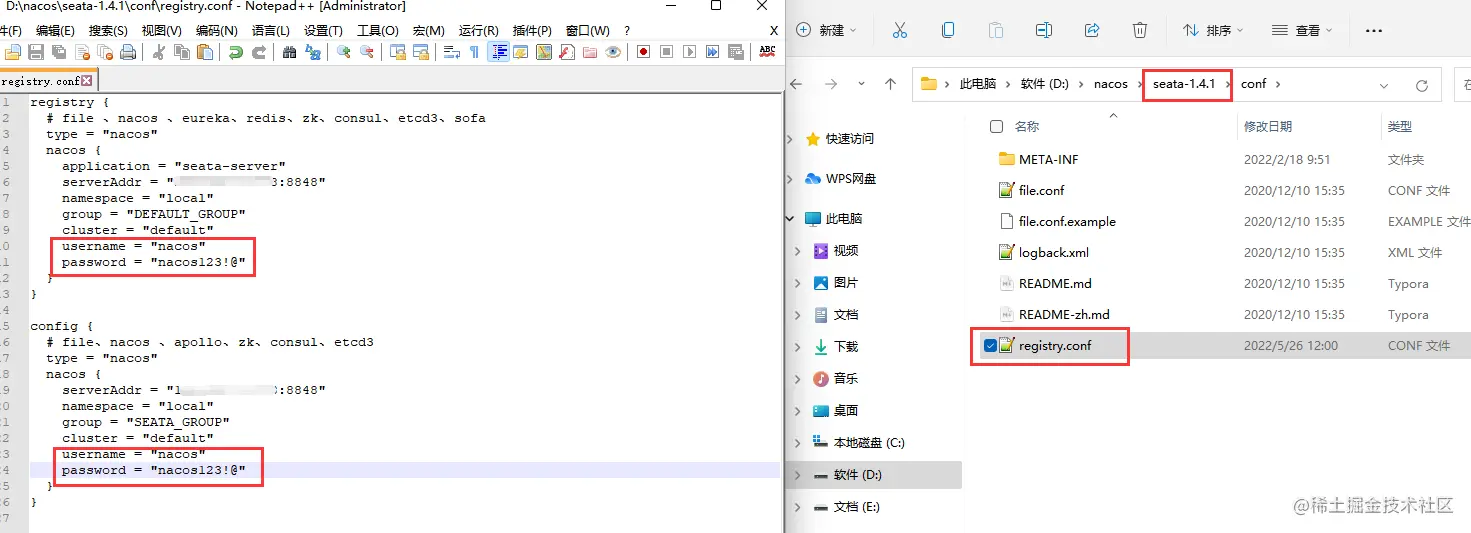Screen dimensions: 1471x533
Task: Play back recorded macro icon
Action: point(689,52)
